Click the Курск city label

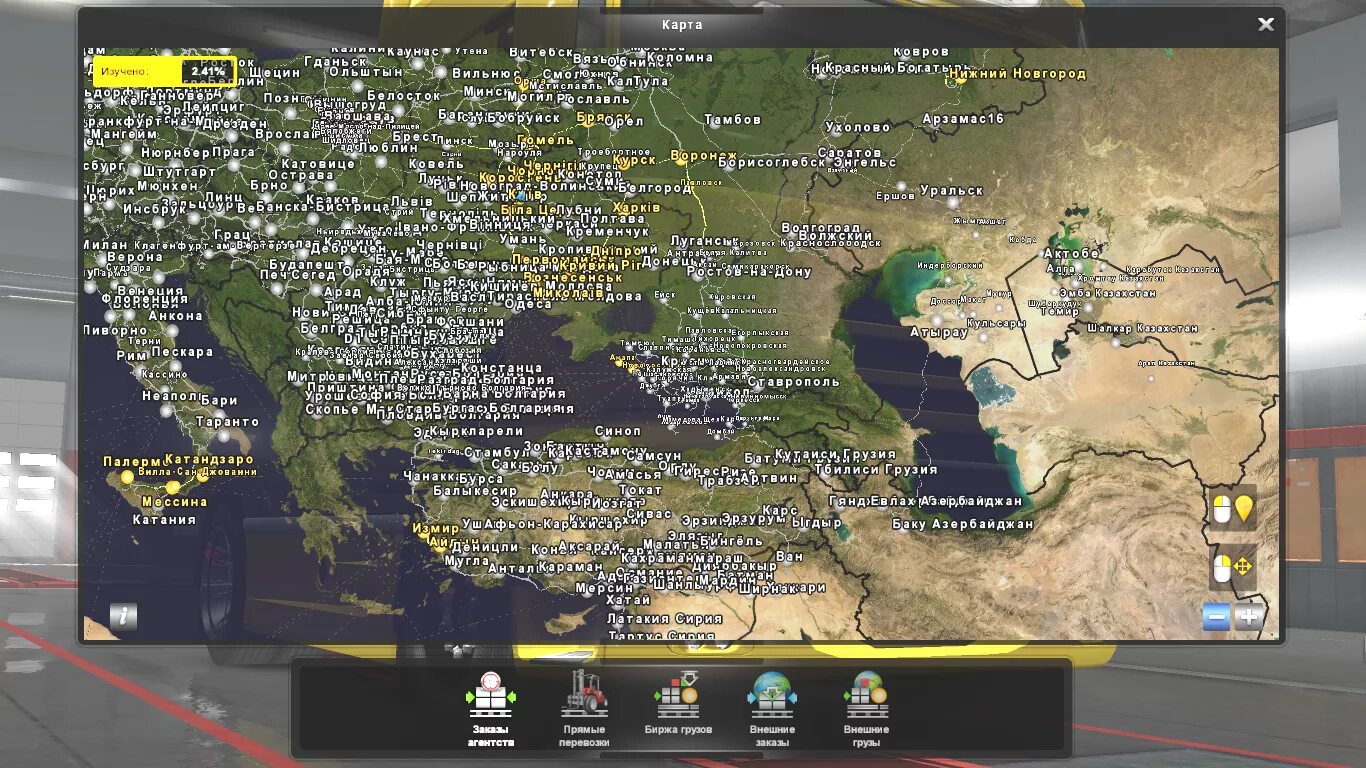[635, 160]
